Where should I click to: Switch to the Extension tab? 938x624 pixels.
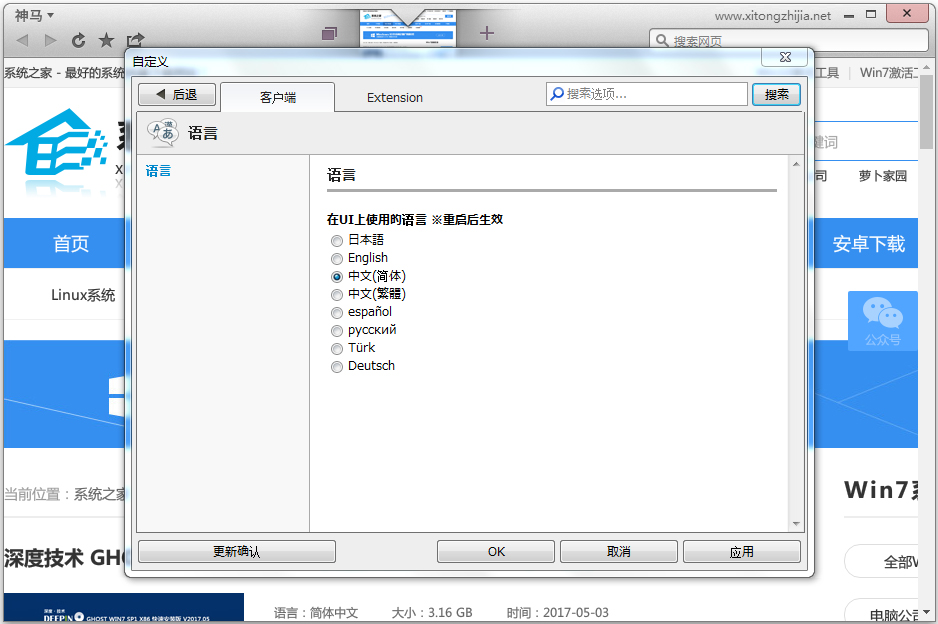coord(394,97)
